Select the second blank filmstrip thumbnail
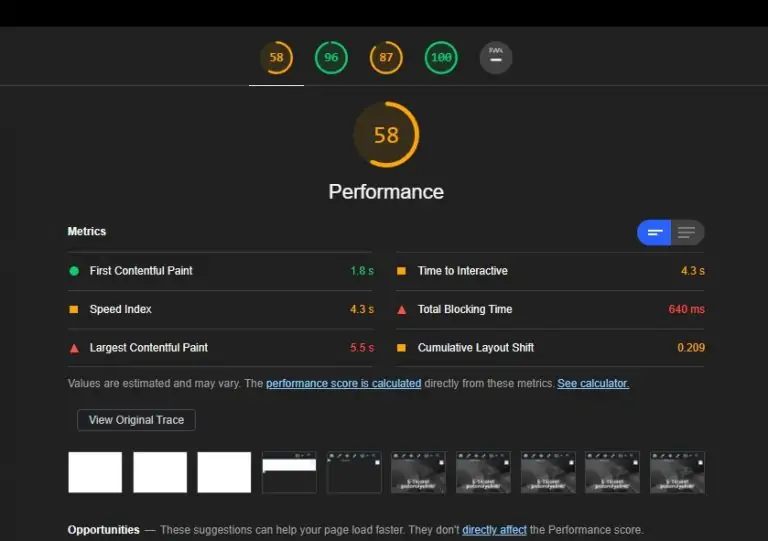768x541 pixels. click(160, 472)
